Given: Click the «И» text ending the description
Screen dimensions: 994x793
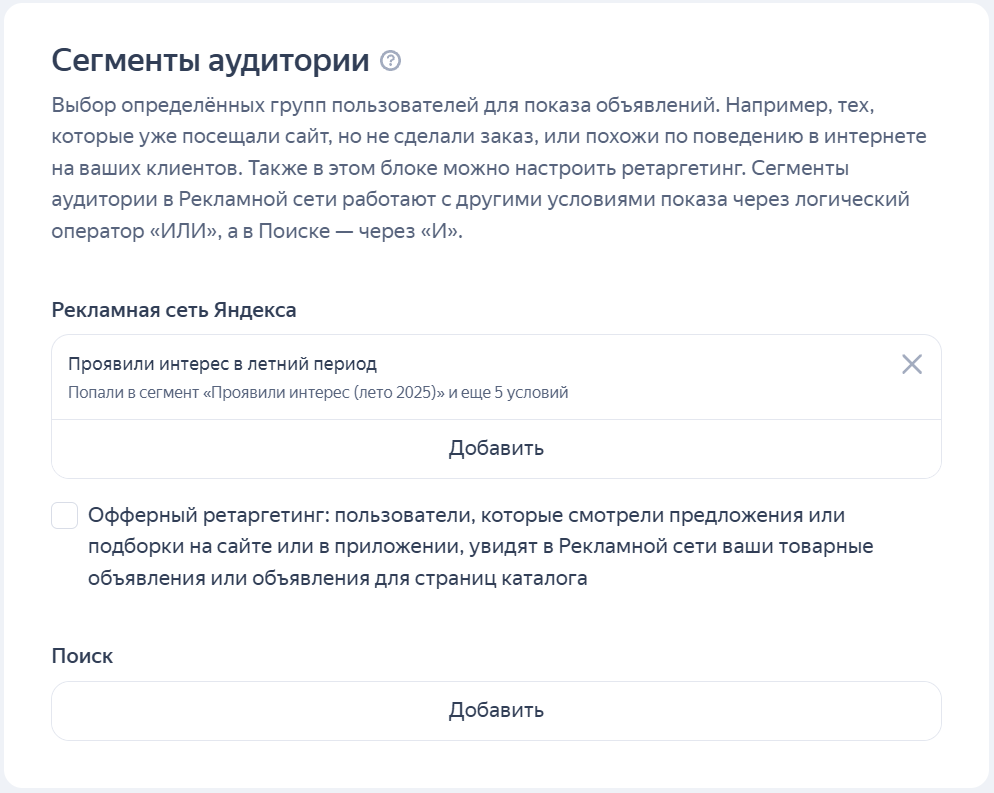Looking at the screenshot, I should [434, 231].
